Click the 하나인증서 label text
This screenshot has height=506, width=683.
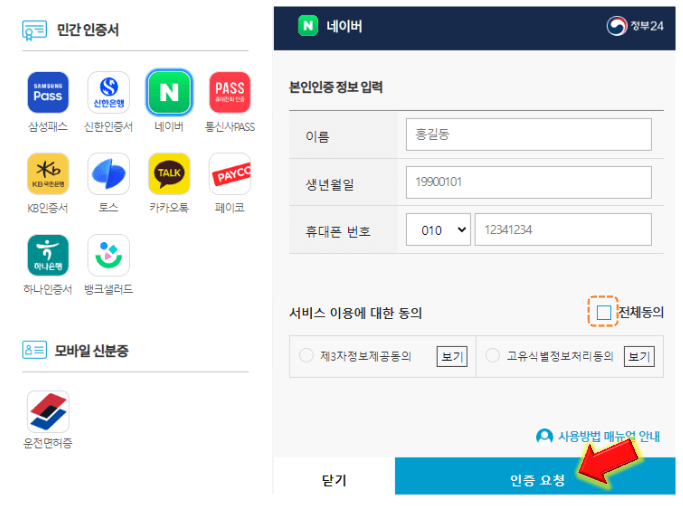48,289
